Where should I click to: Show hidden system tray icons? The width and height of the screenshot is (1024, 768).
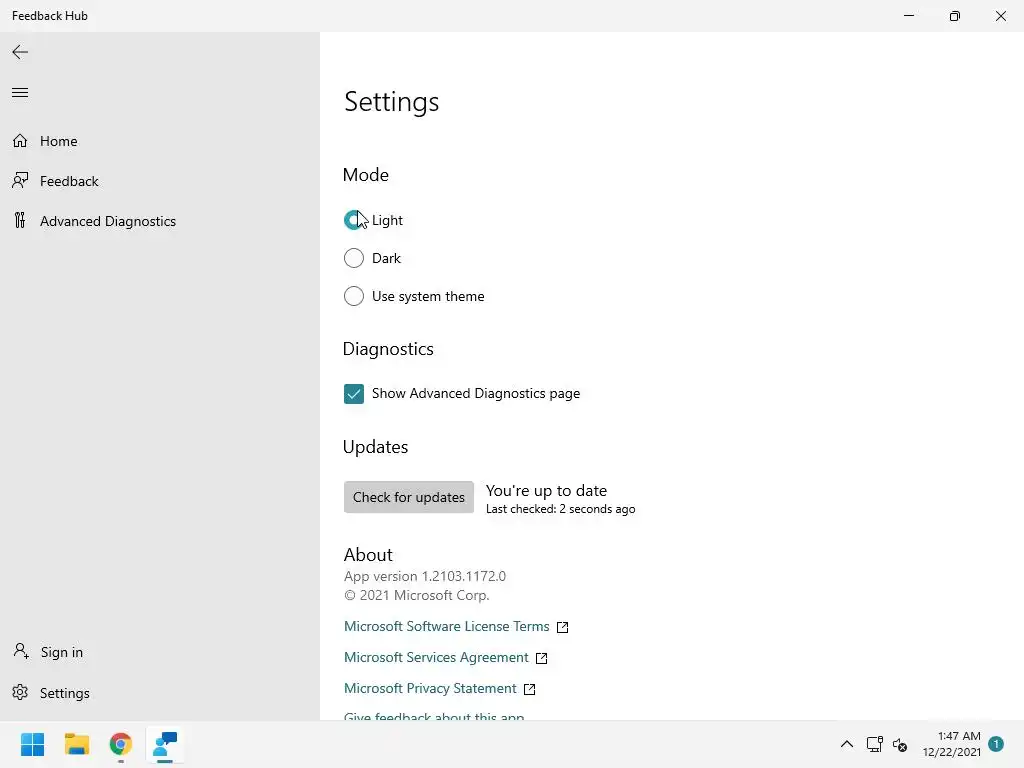click(846, 744)
